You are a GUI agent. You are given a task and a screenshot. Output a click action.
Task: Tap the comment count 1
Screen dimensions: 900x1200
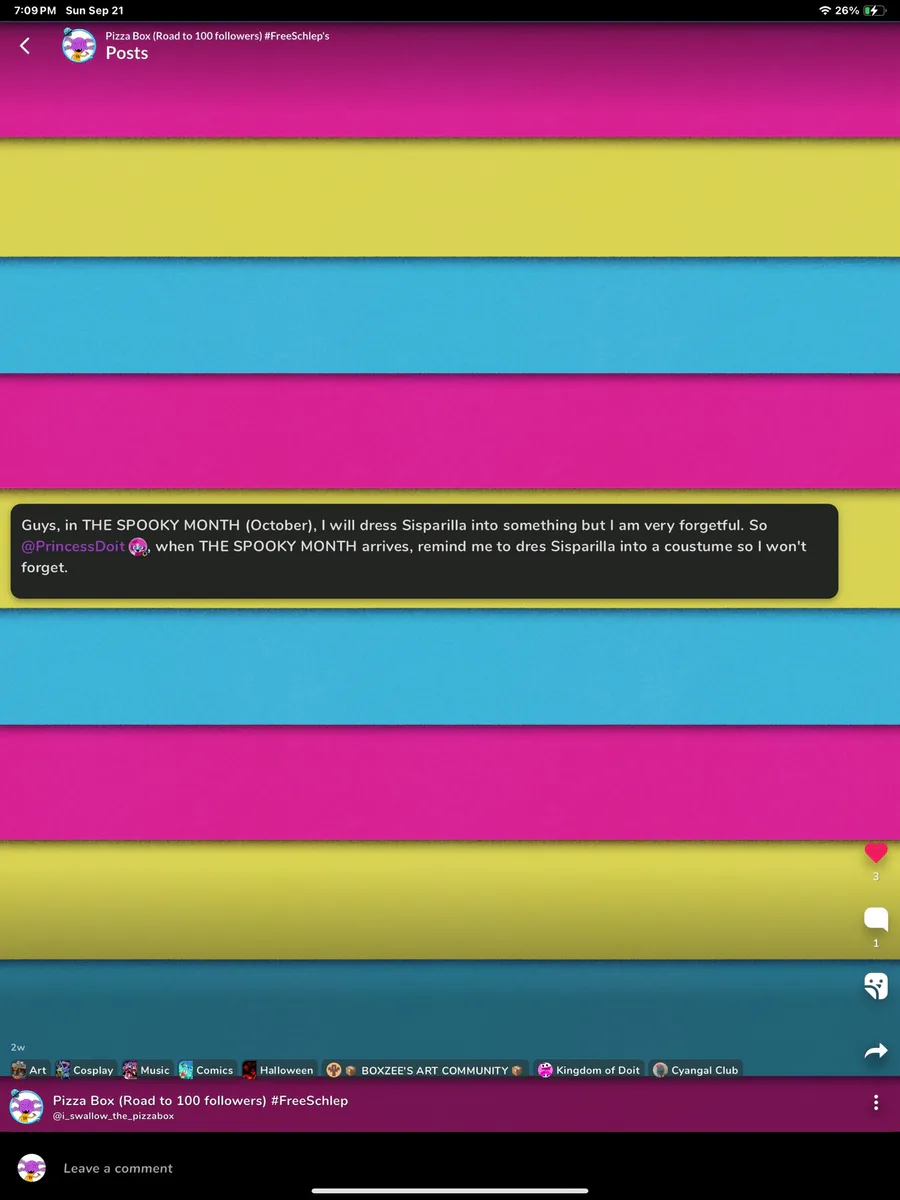pyautogui.click(x=876, y=943)
